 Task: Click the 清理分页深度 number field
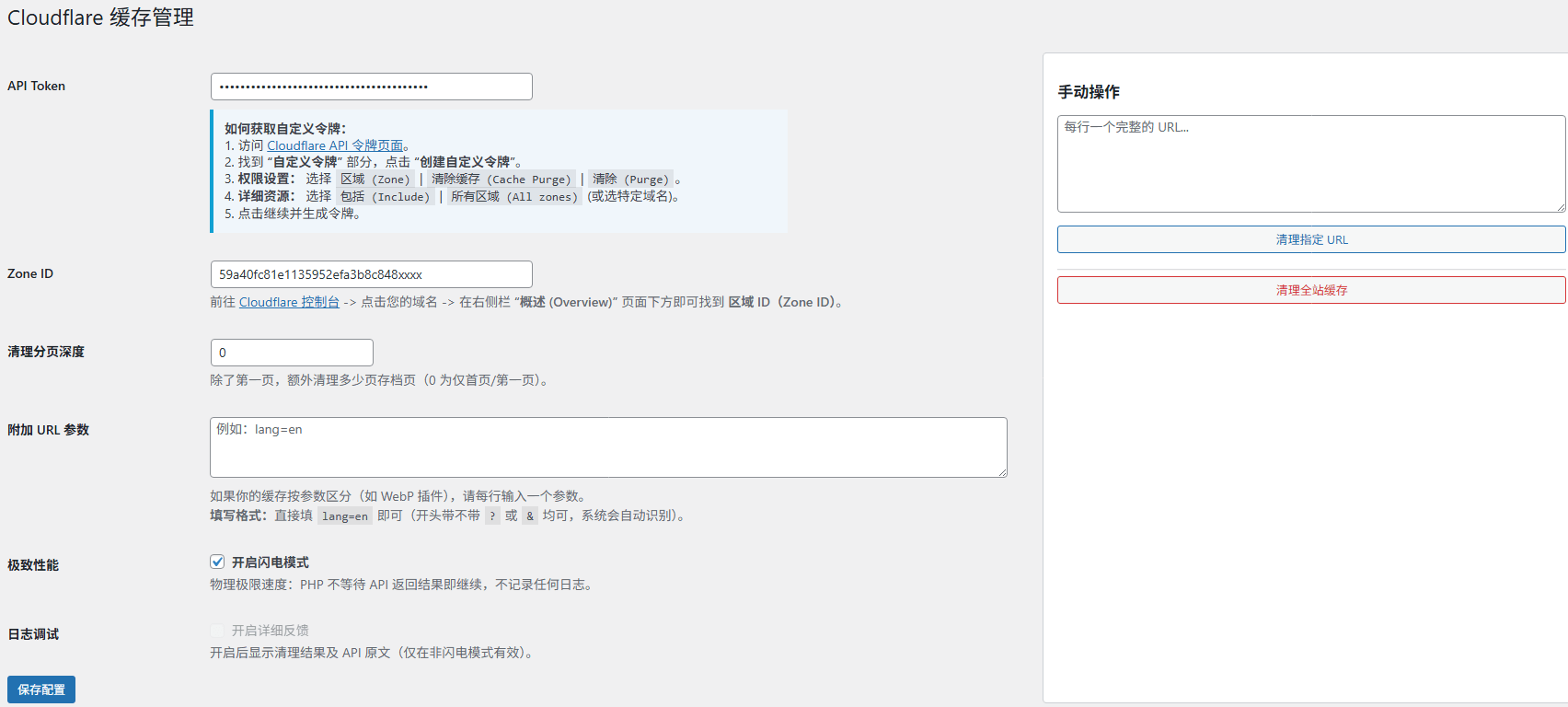pyautogui.click(x=292, y=353)
